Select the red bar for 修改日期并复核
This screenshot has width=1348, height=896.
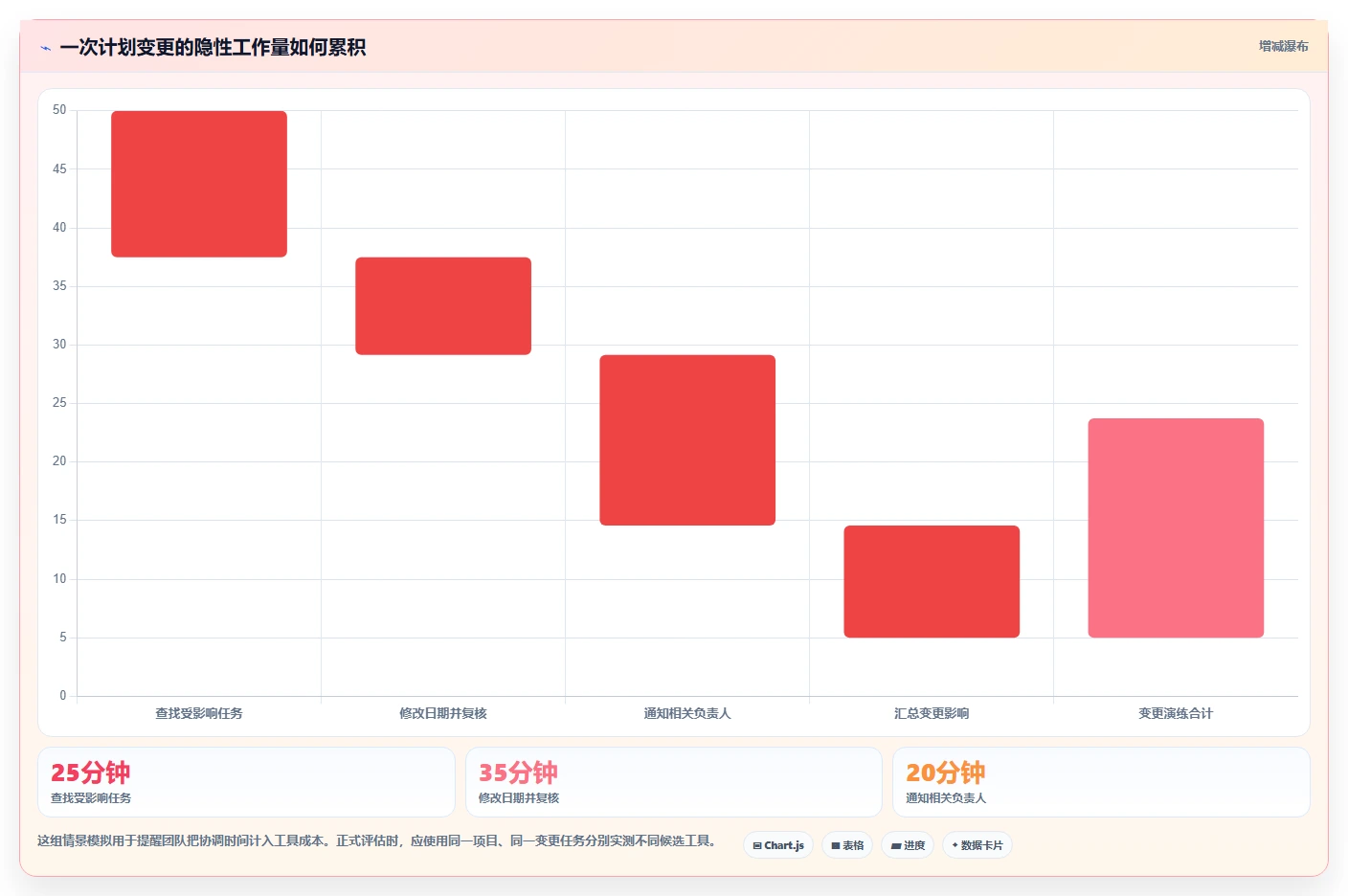pyautogui.click(x=443, y=306)
